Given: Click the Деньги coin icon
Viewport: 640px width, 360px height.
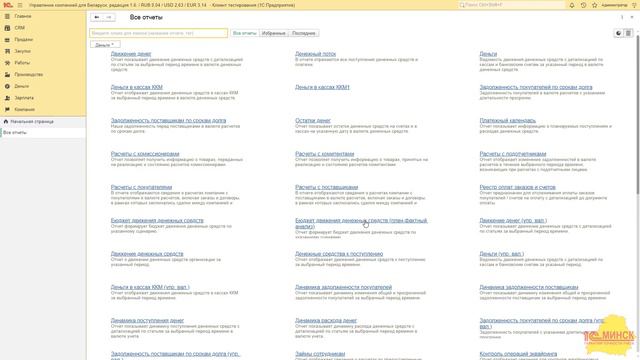Looking at the screenshot, I should (x=7, y=86).
